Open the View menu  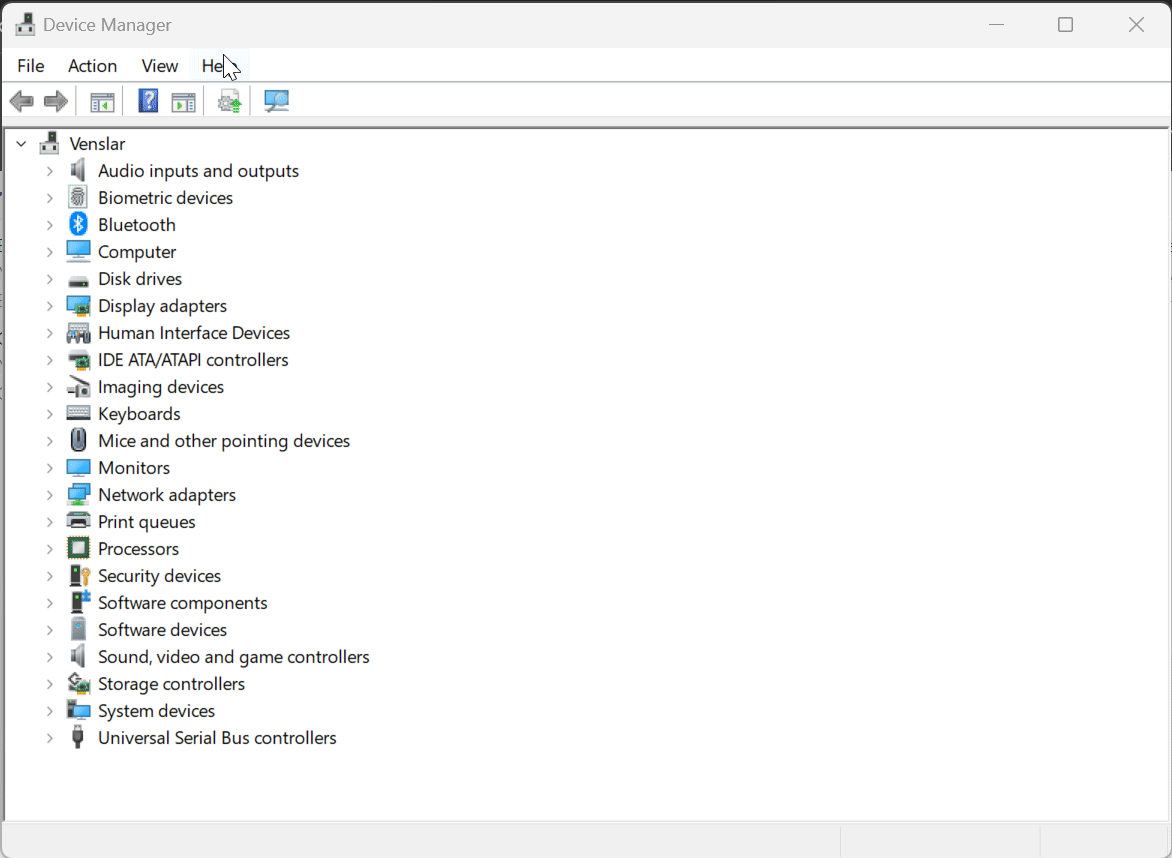[x=159, y=66]
